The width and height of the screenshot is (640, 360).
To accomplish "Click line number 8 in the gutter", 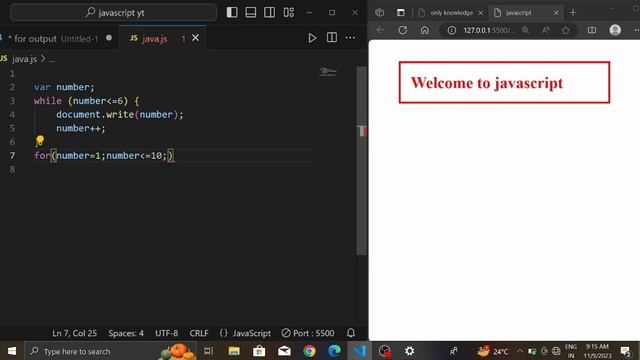I will (x=12, y=169).
